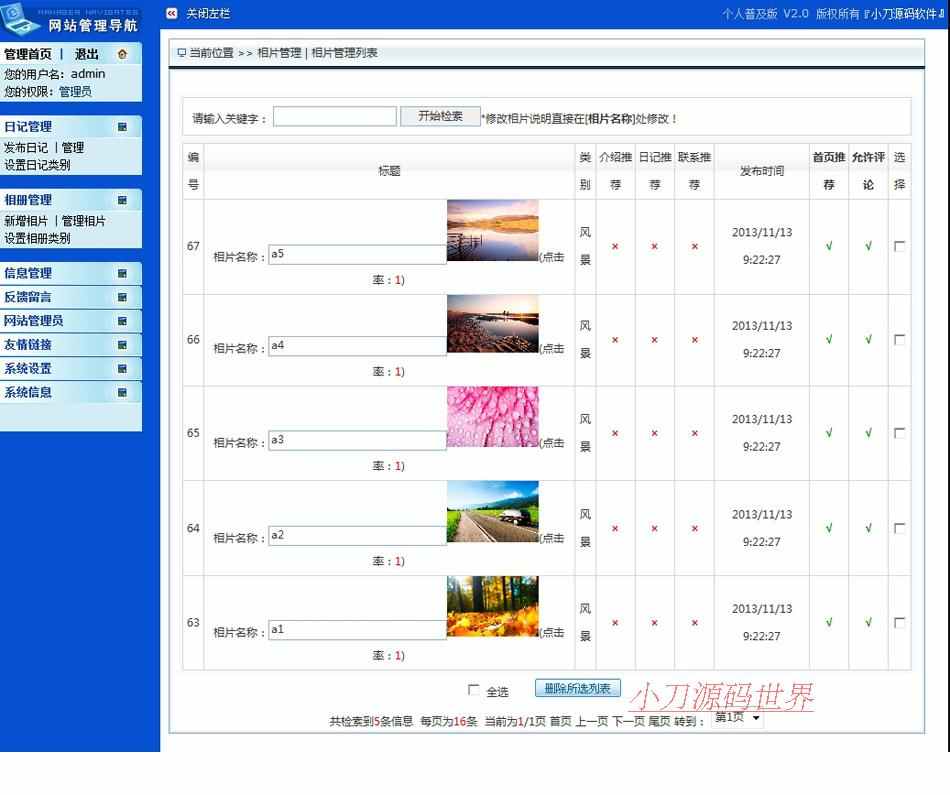Click the 下一页 pagination link

coord(628,721)
